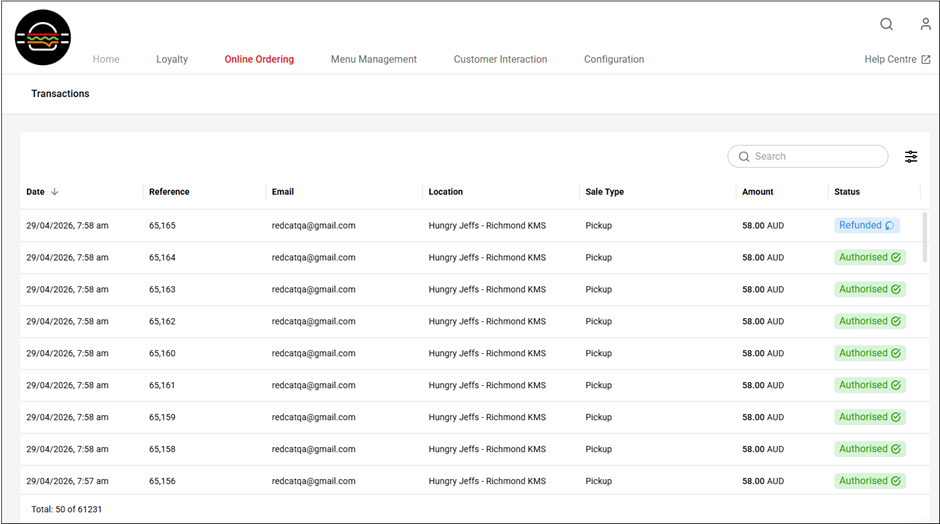Open the global search magnifier icon
Screen dimensions: 940x524
click(x=886, y=24)
